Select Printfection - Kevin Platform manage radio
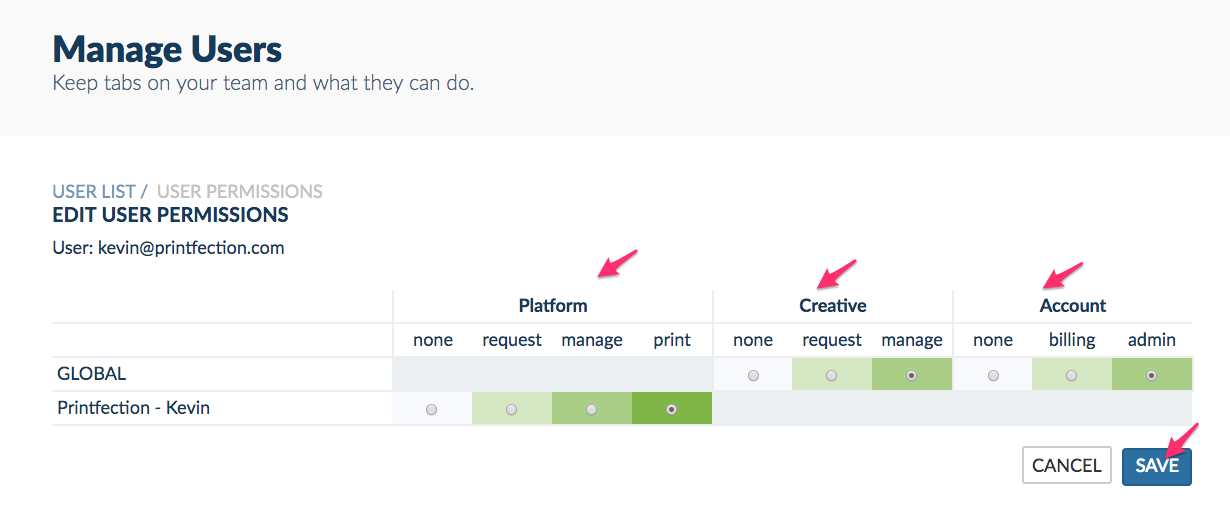 tap(592, 409)
